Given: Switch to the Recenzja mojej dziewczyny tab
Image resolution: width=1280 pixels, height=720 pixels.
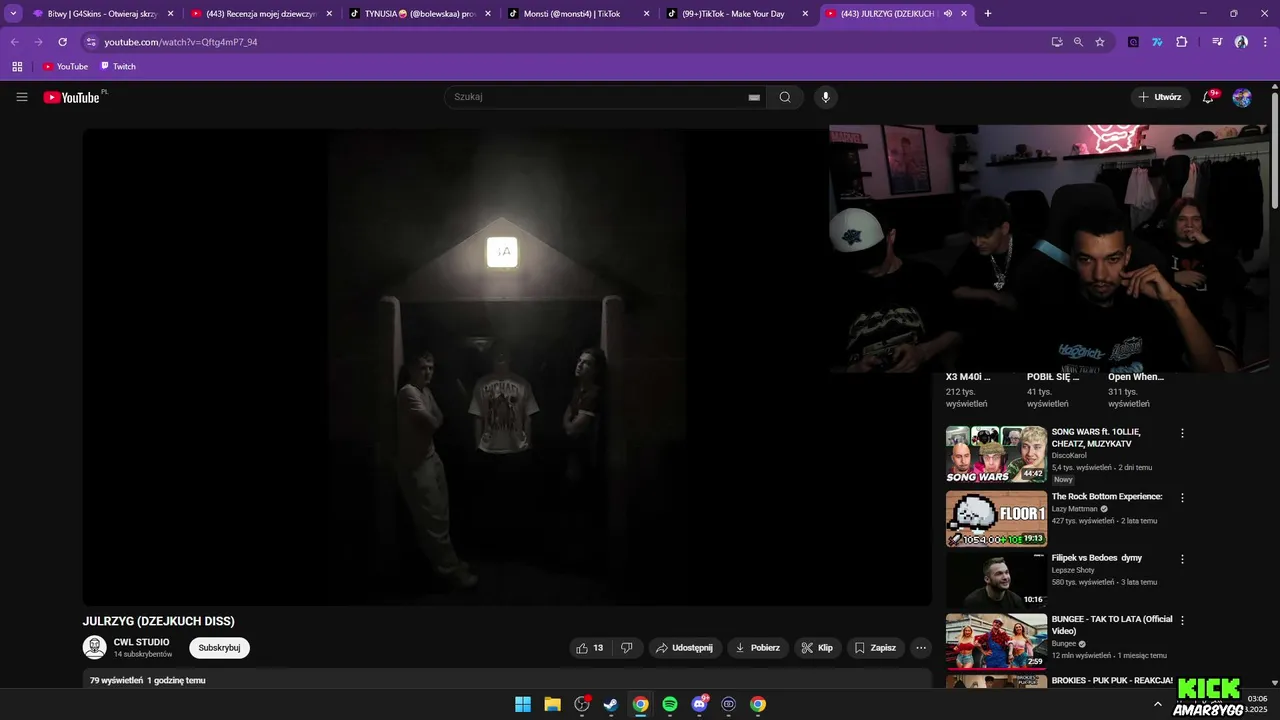Looking at the screenshot, I should (x=254, y=14).
